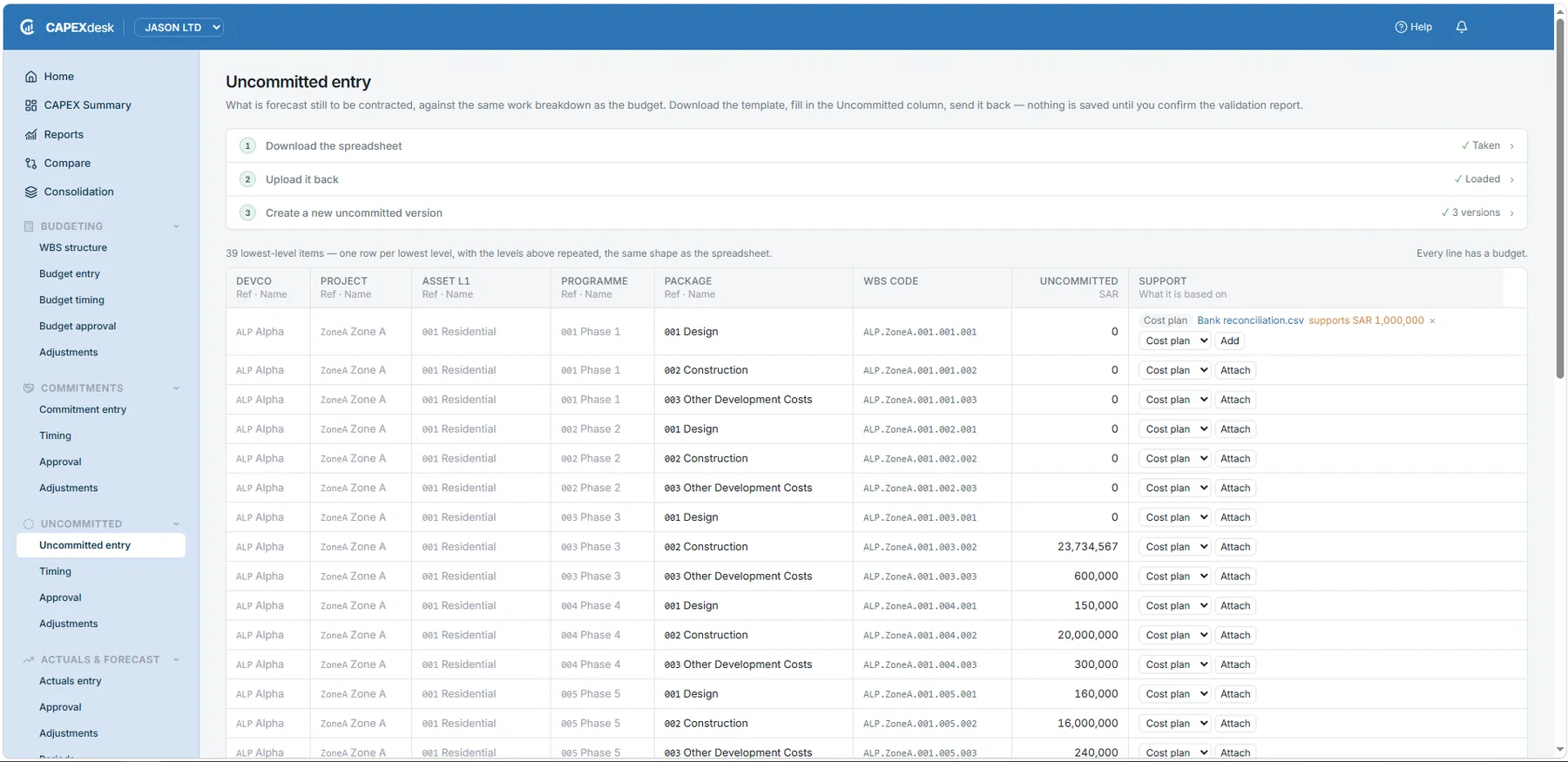Click the Actuals & Forecast section icon
The height and width of the screenshot is (762, 1568).
(29, 660)
